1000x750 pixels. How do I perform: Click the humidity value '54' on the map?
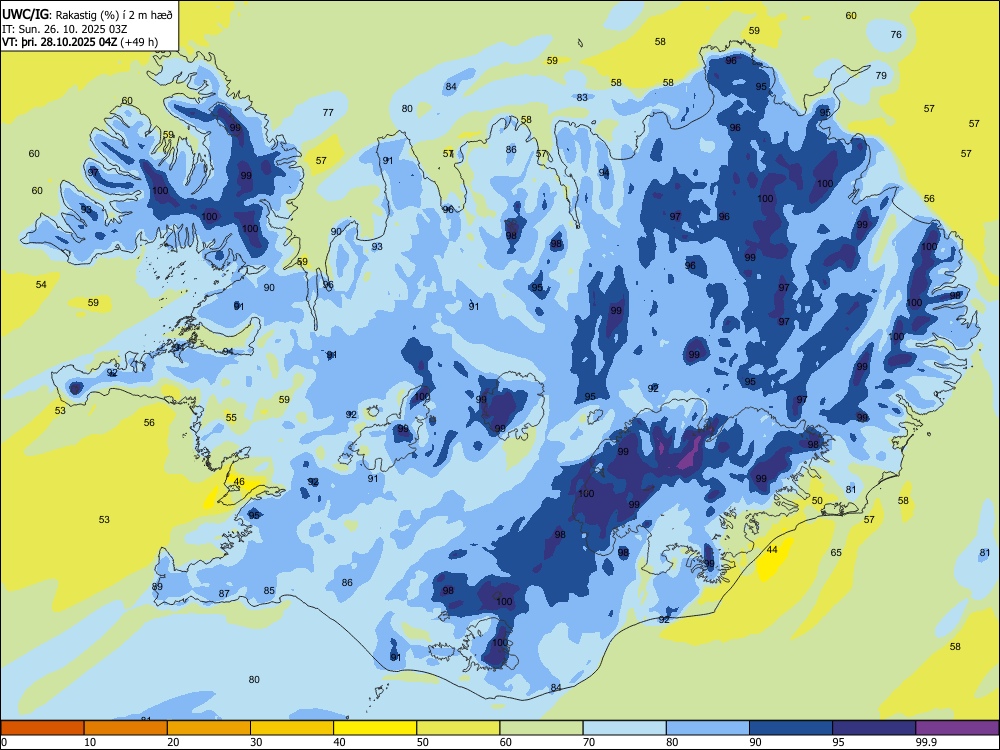(41, 284)
